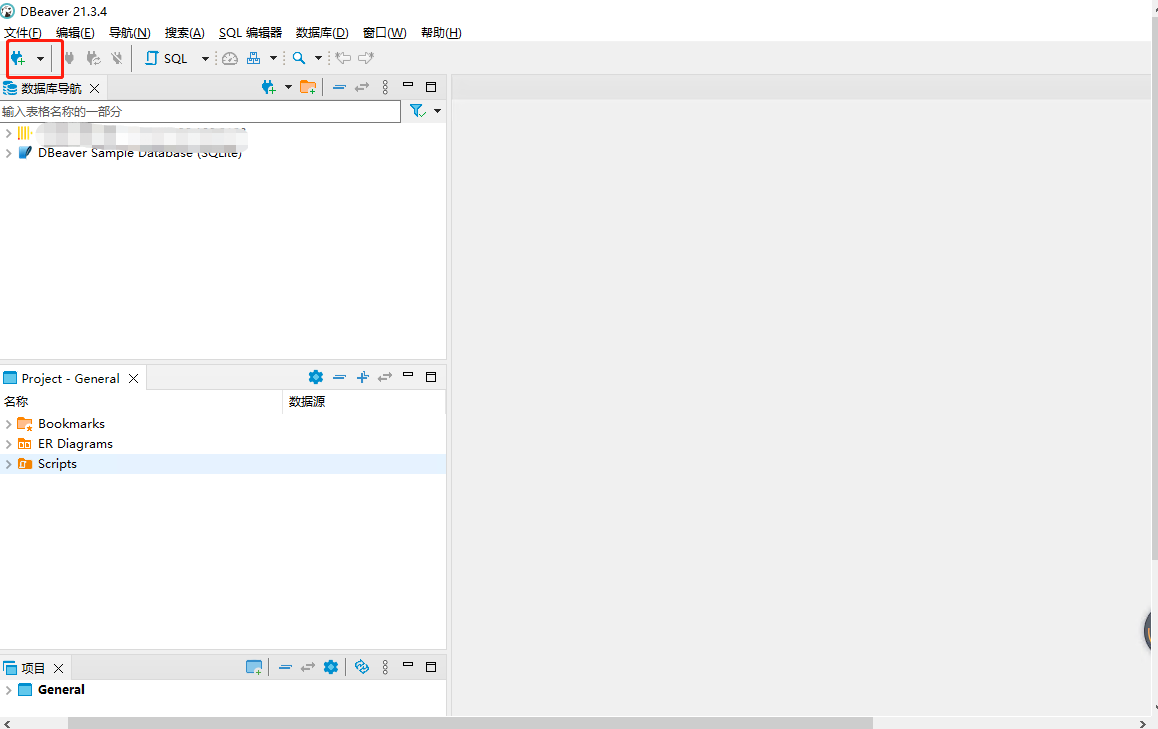The height and width of the screenshot is (729, 1158).
Task: Open the dropdown arrow next to the search magnifier
Action: (318, 58)
